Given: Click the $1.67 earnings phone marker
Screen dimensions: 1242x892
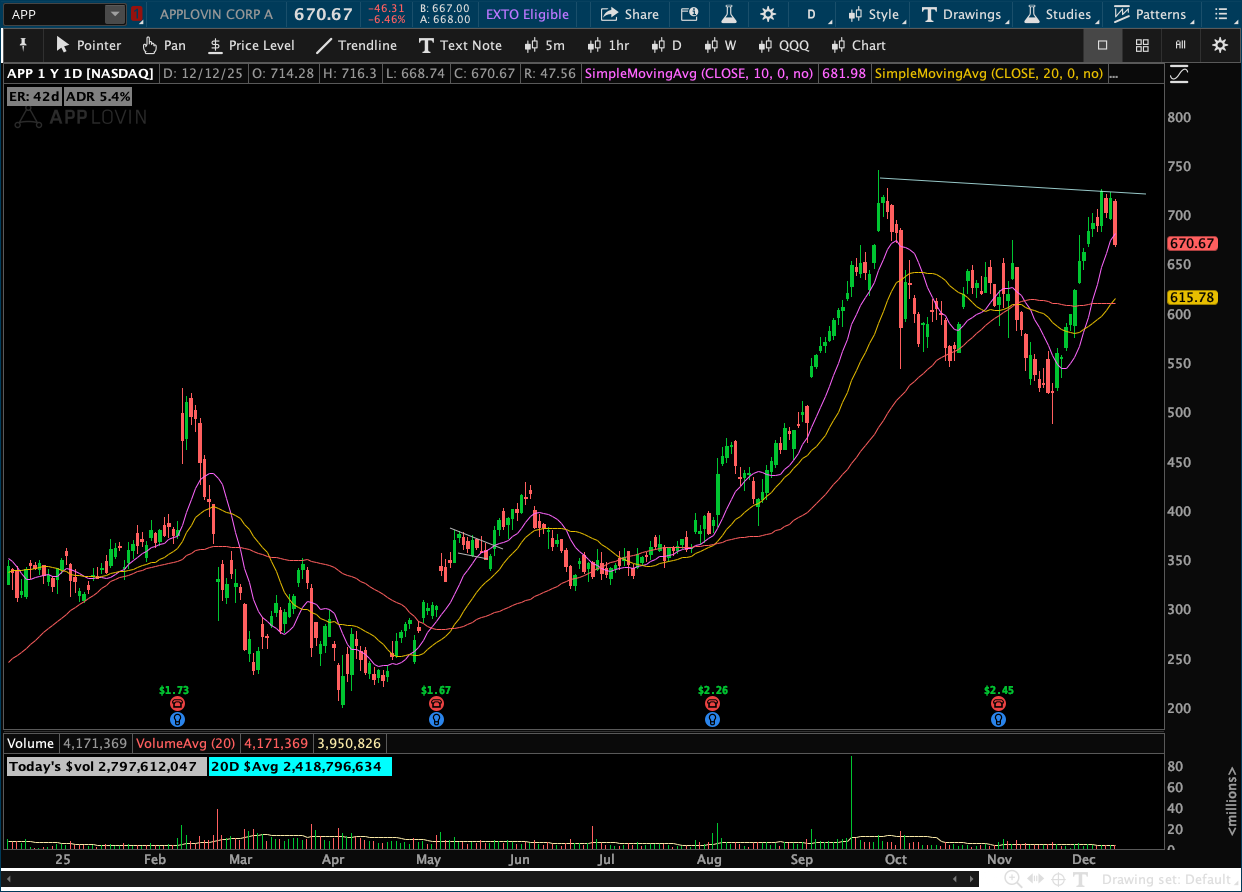Looking at the screenshot, I should 436,704.
